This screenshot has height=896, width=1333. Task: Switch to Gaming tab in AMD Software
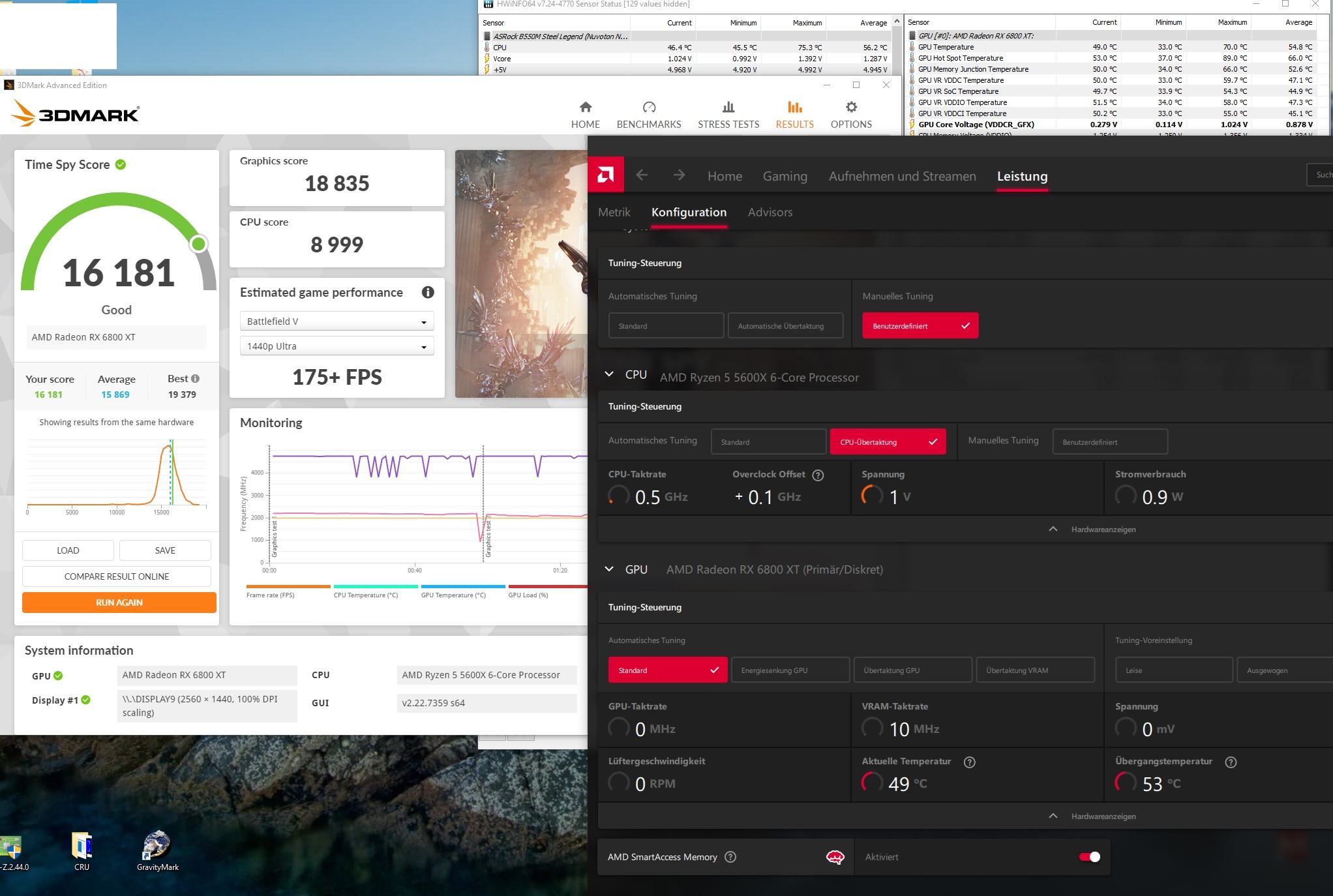point(785,176)
